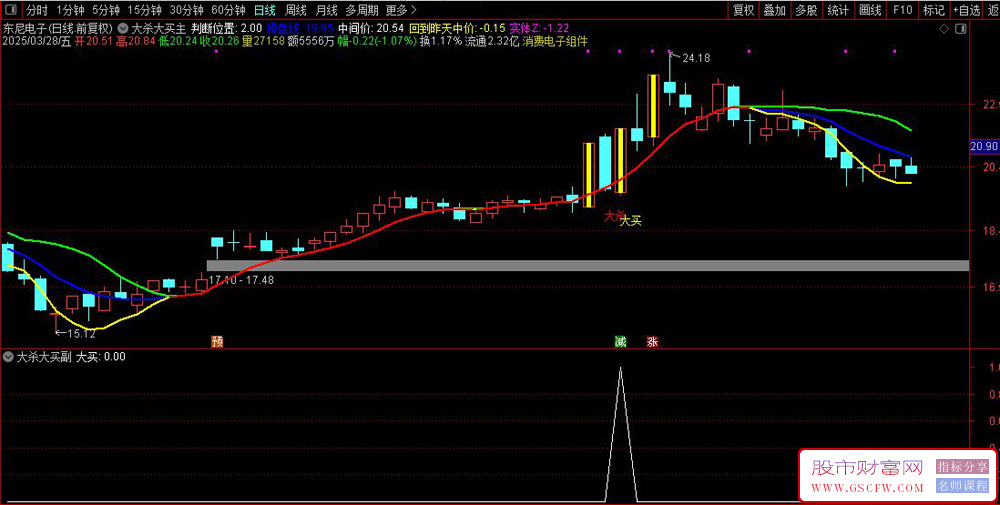This screenshot has height=505, width=1000.
Task: Click the 回到昨天中价: -0.15 value
Action: [x=457, y=28]
